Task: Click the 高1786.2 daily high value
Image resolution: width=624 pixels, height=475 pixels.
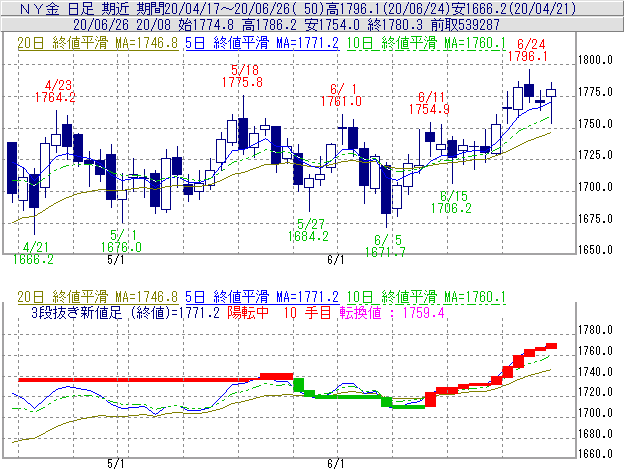Action: coord(269,25)
